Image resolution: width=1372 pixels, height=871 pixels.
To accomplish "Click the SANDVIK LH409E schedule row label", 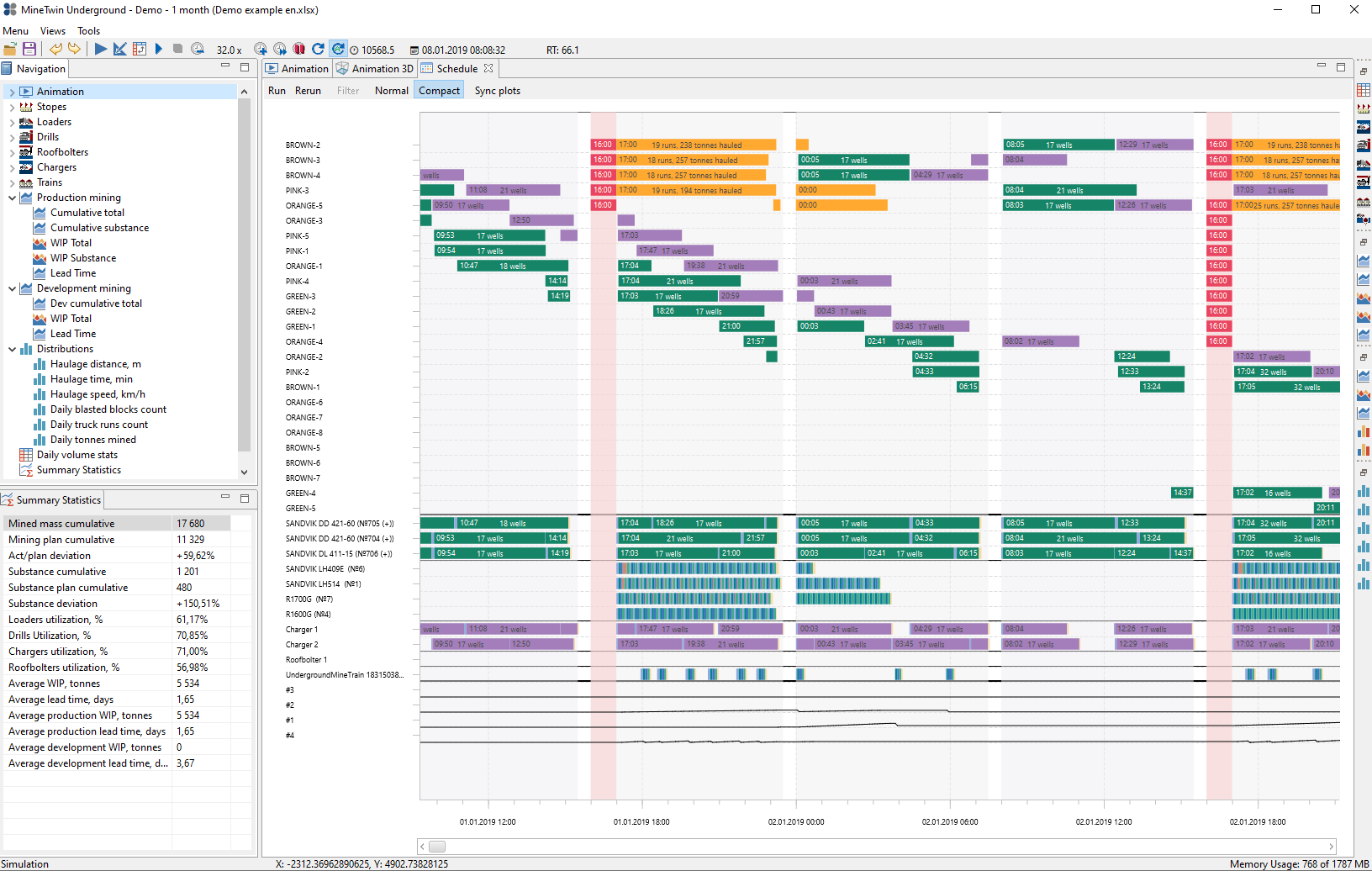I will 325,569.
